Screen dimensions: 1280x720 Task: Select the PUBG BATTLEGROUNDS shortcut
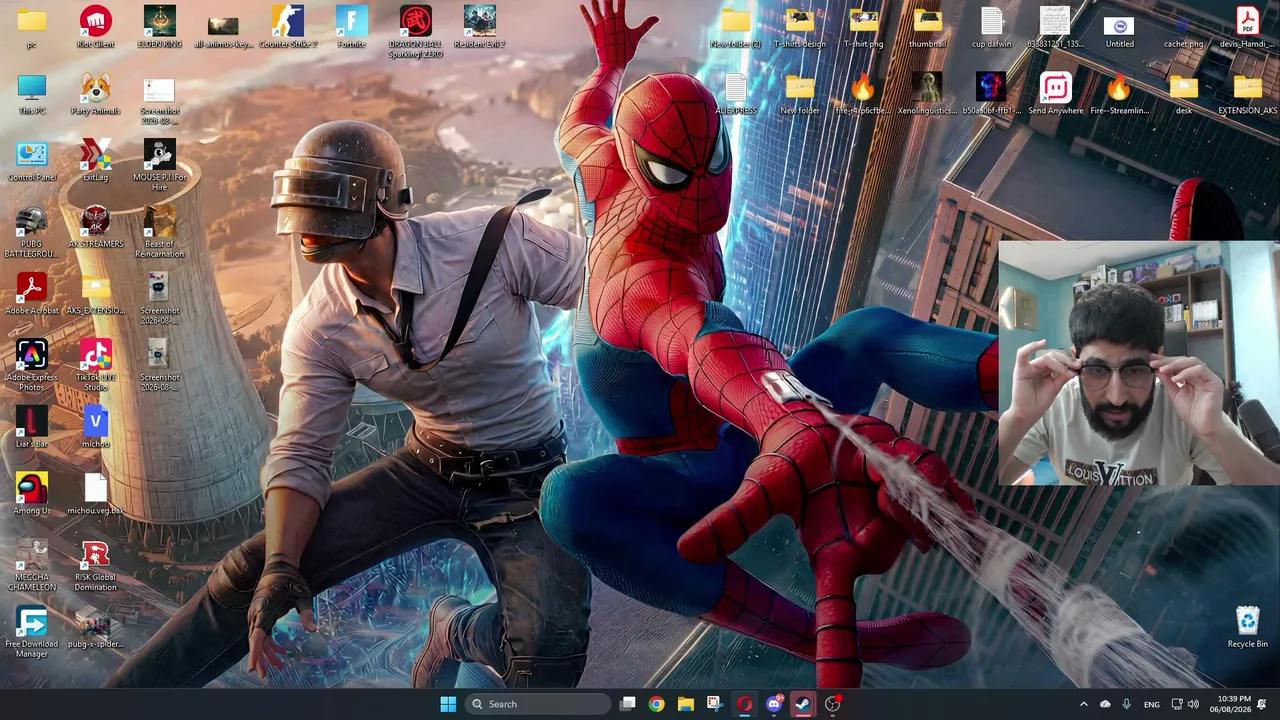[x=31, y=233]
